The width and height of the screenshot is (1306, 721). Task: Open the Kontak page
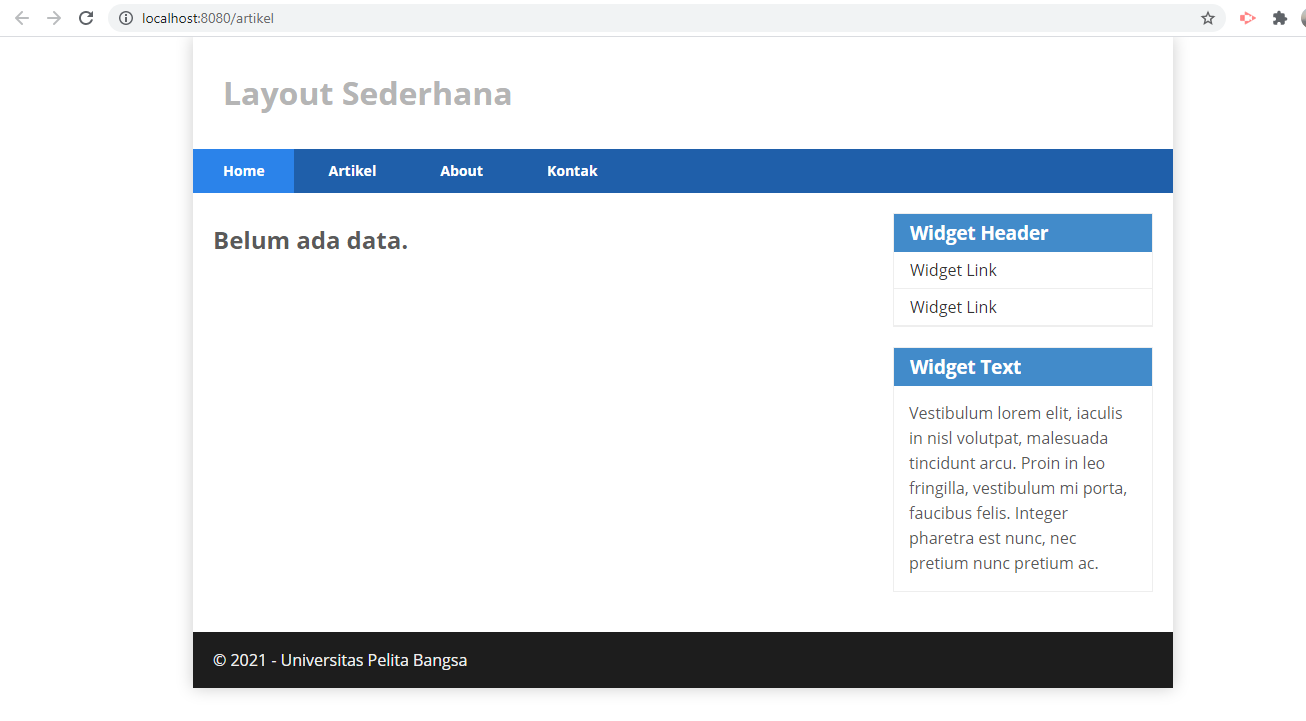click(571, 170)
